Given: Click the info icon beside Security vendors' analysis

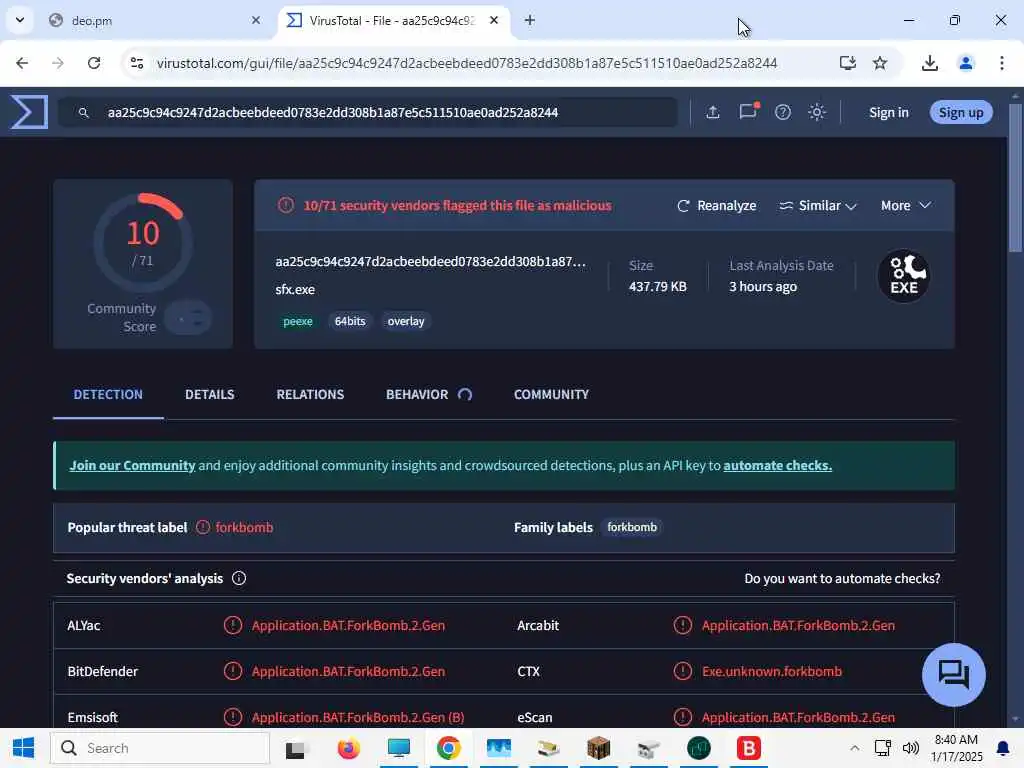Looking at the screenshot, I should (x=239, y=578).
